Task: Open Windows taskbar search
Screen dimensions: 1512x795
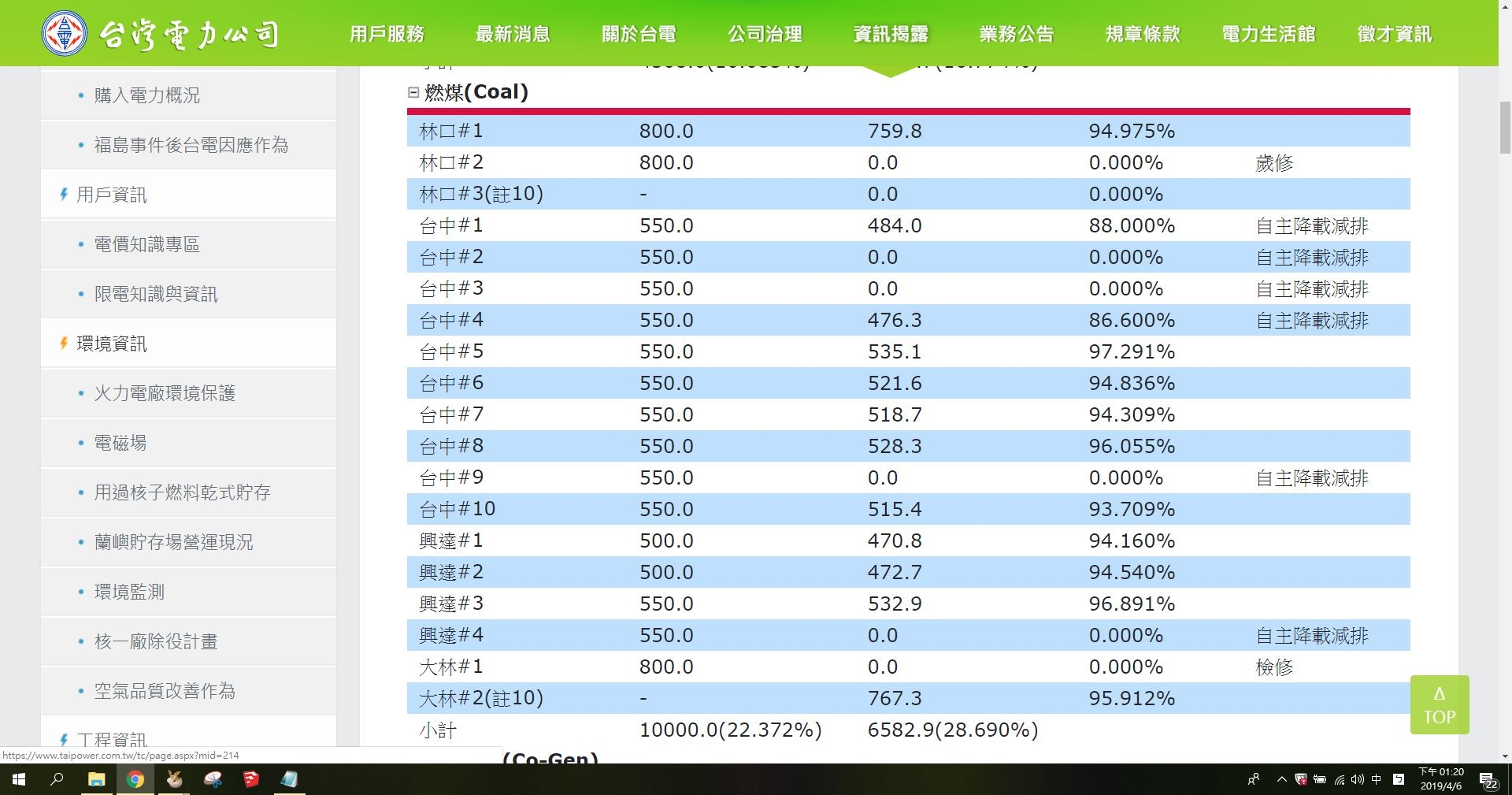Action: (57, 779)
